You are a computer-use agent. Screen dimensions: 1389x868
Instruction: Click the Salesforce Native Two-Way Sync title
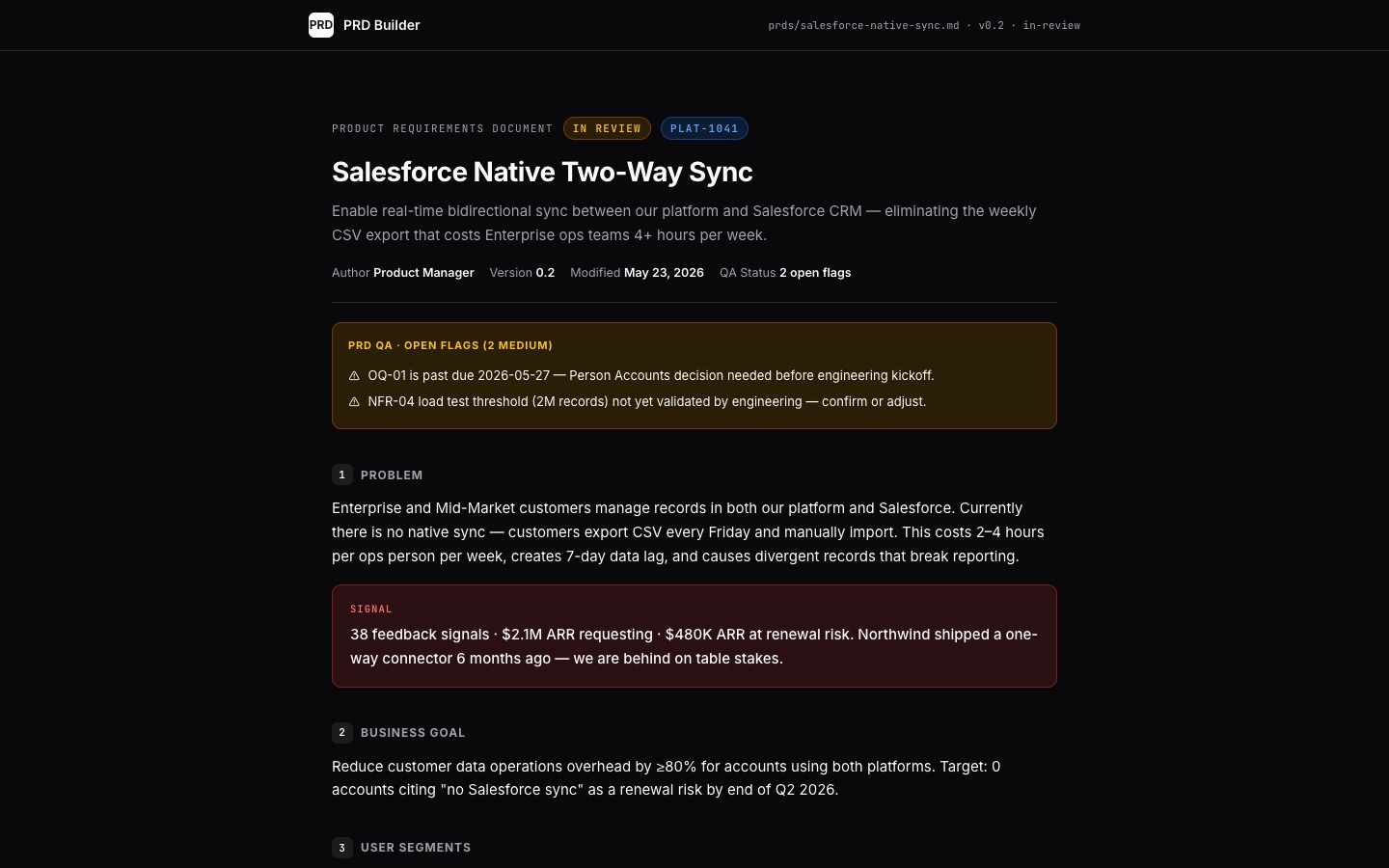[x=542, y=172]
